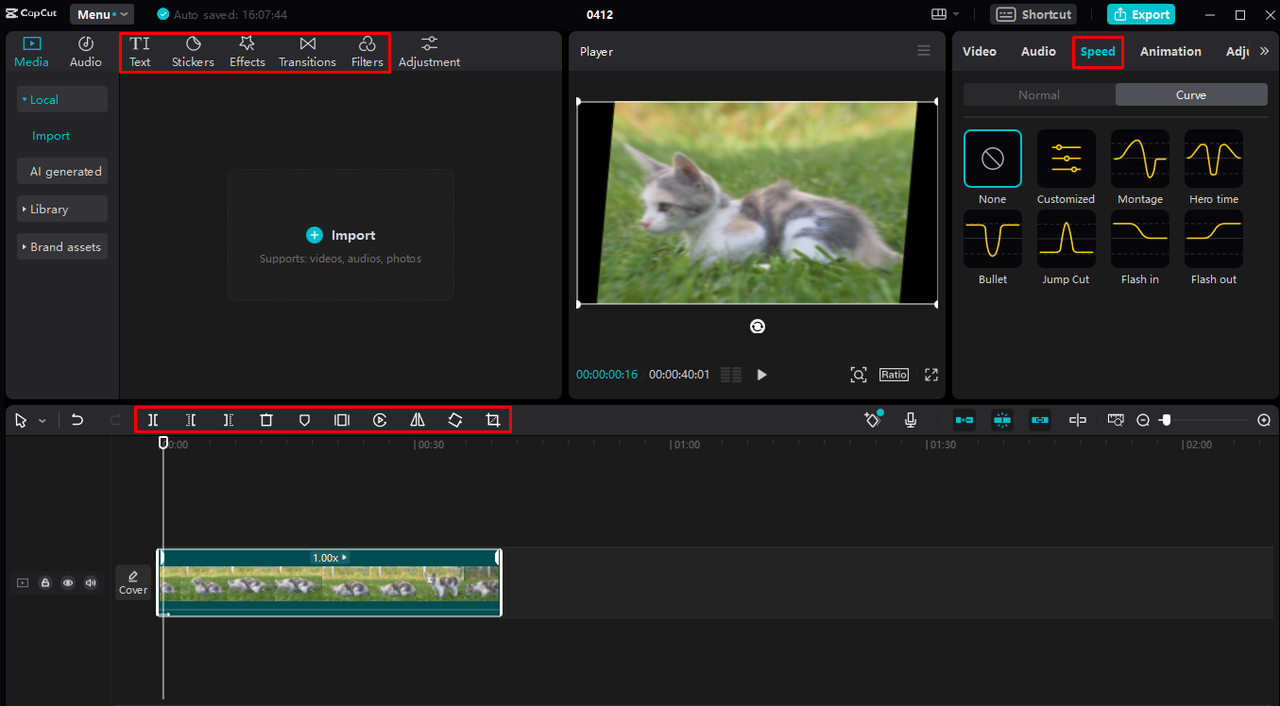Start voiceover recording with microphone icon

[911, 420]
